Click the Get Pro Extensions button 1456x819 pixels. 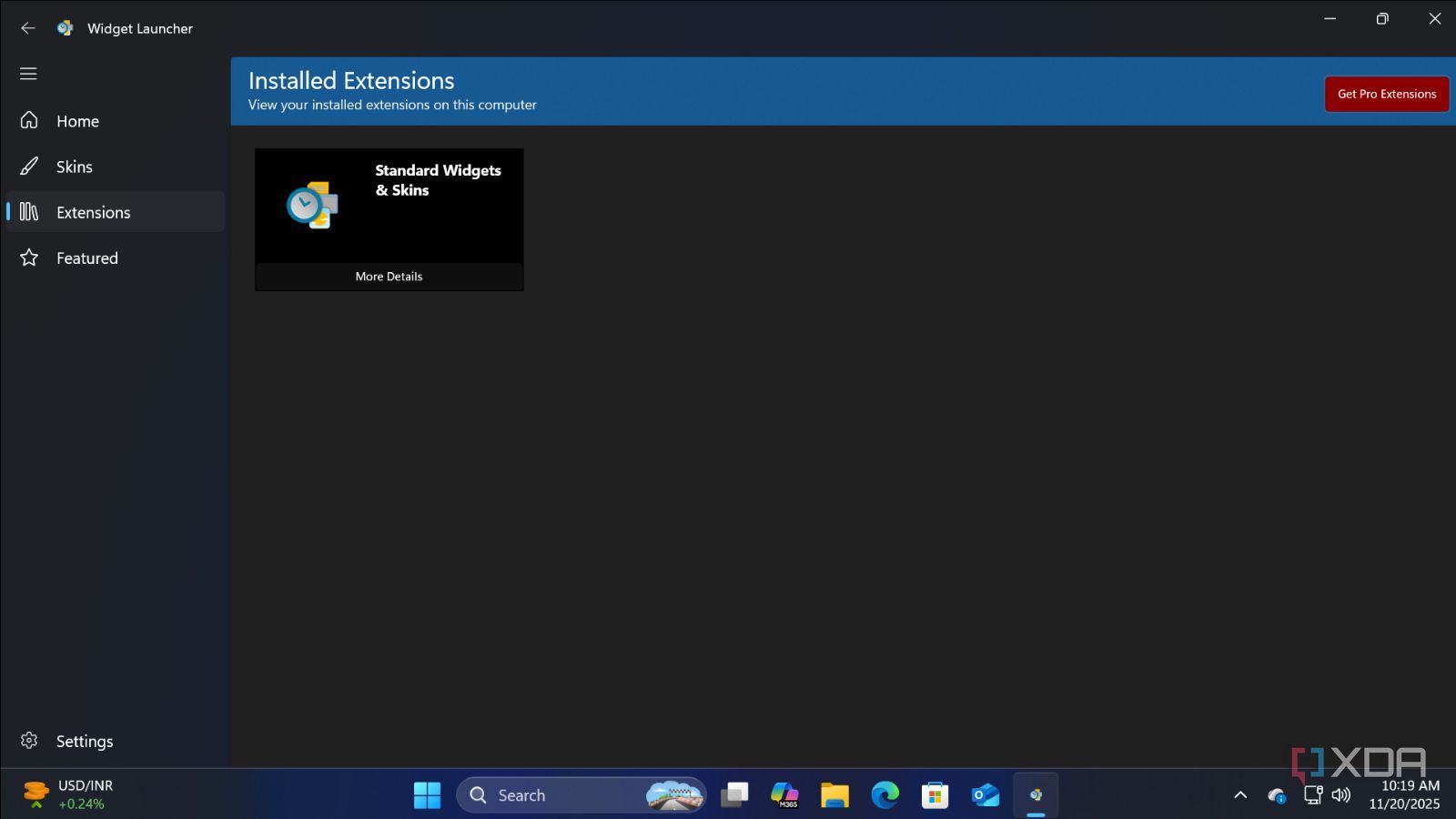(x=1386, y=94)
